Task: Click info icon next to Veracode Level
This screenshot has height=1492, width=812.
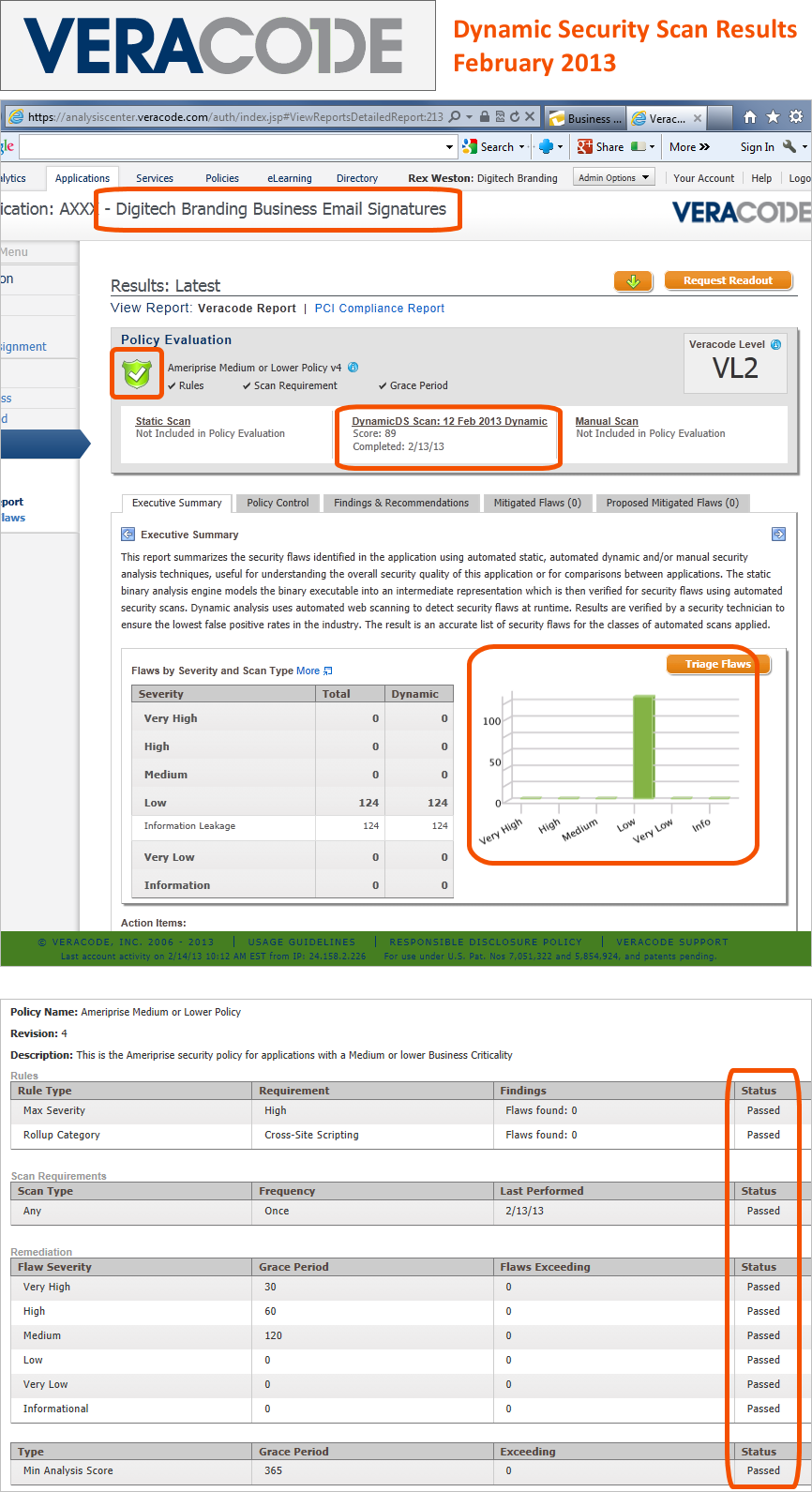Action: click(x=775, y=344)
